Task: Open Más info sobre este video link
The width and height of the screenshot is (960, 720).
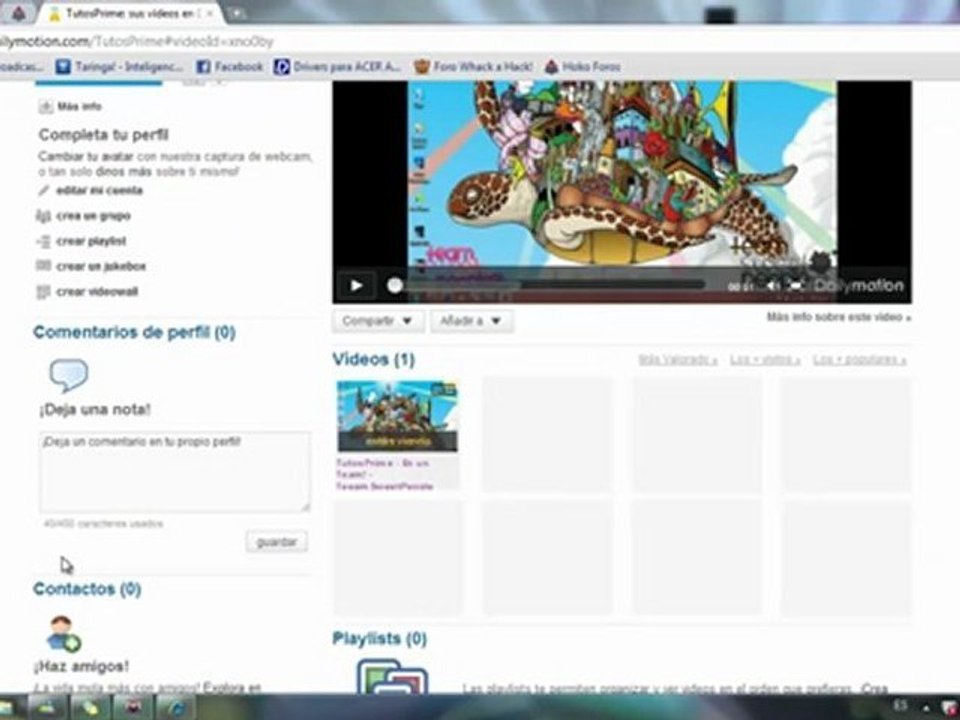Action: (838, 317)
